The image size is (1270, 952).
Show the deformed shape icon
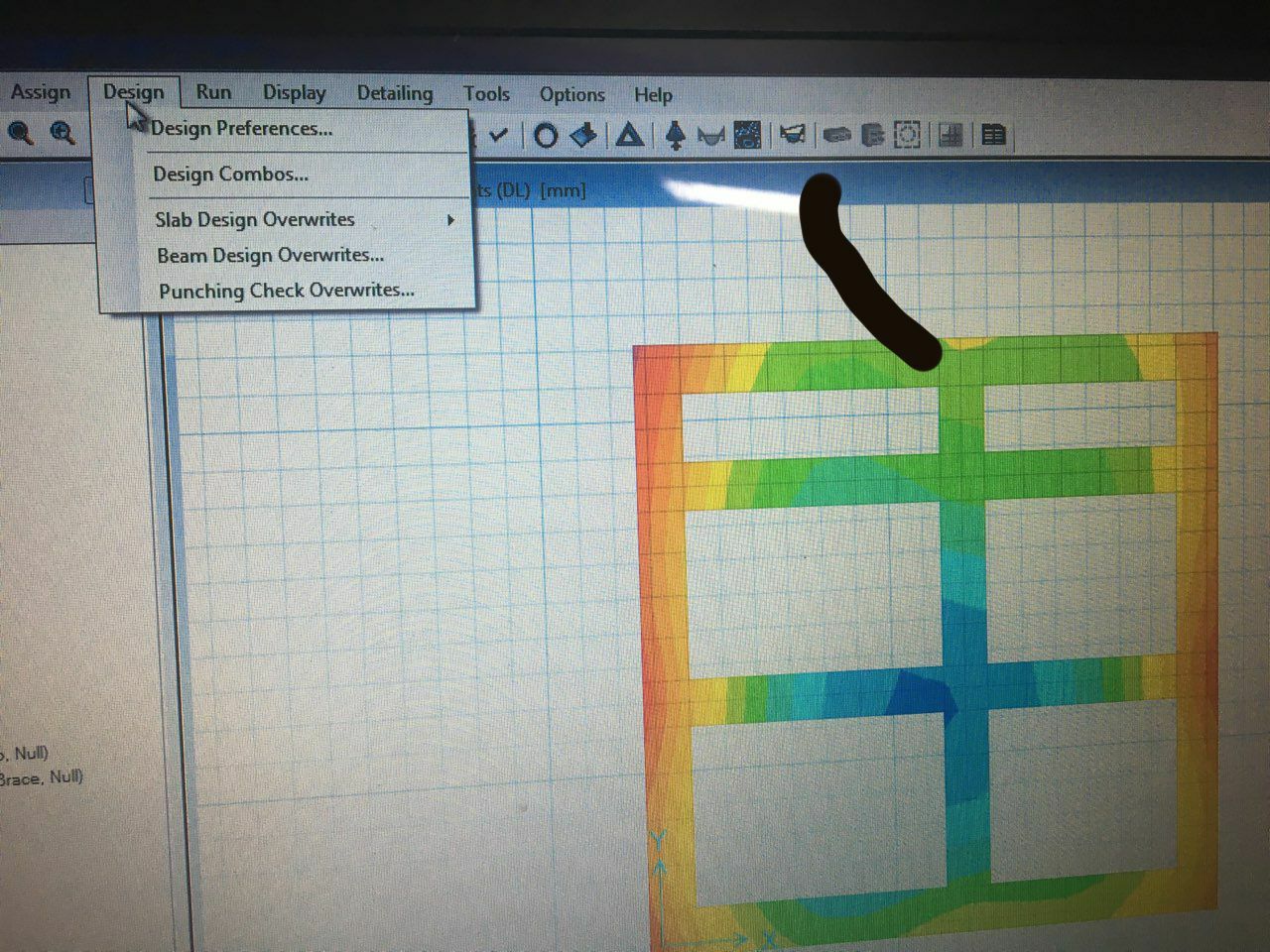click(x=710, y=136)
